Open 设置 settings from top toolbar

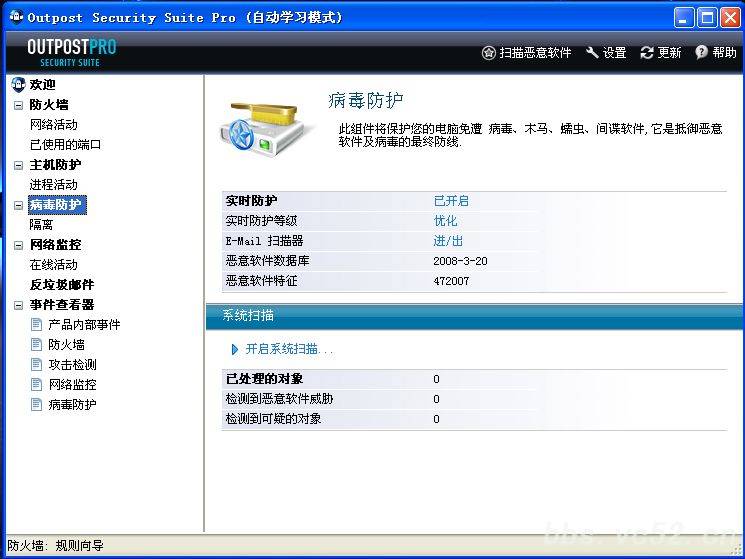pos(614,53)
